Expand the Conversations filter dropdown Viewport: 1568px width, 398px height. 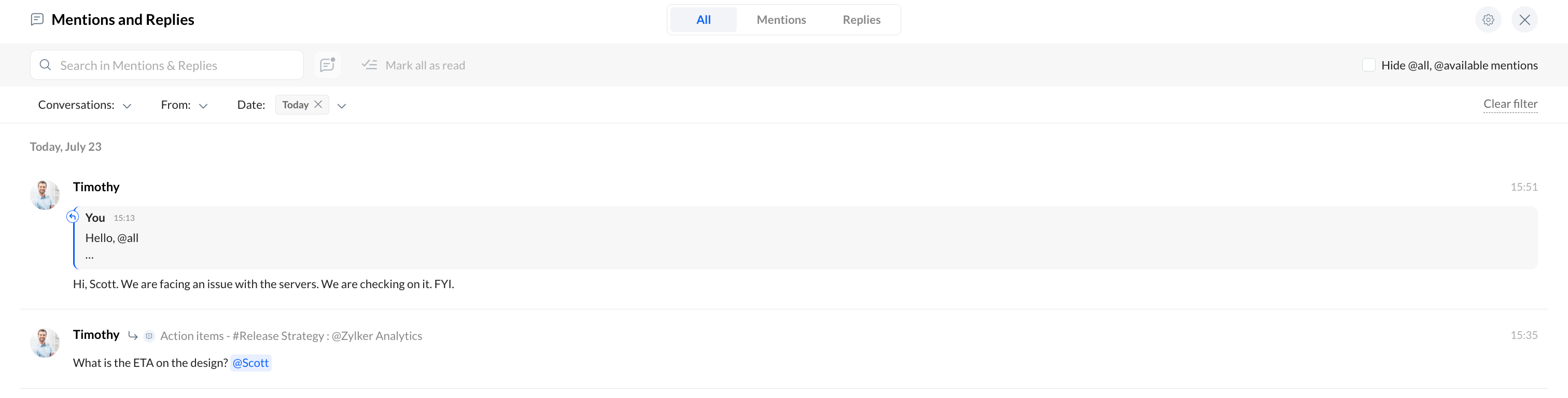127,106
